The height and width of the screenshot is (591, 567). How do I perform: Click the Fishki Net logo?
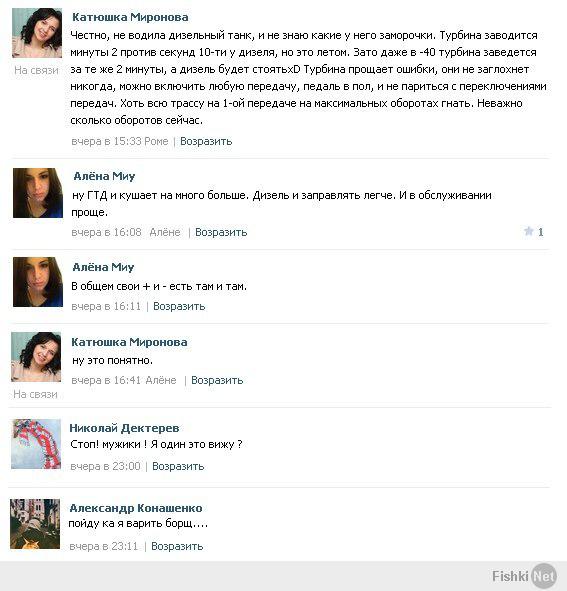point(524,576)
